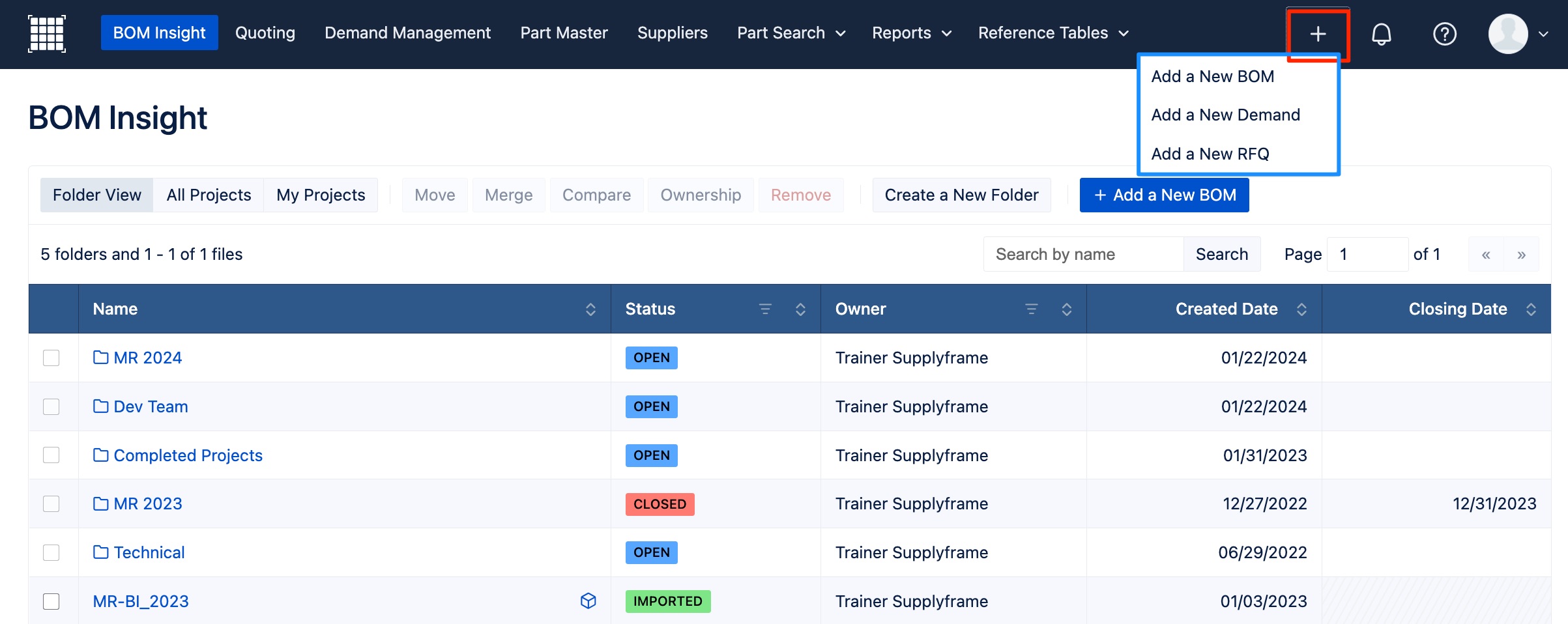Open the user account dropdown chevron
Screen dimensions: 1568x624
(1543, 34)
